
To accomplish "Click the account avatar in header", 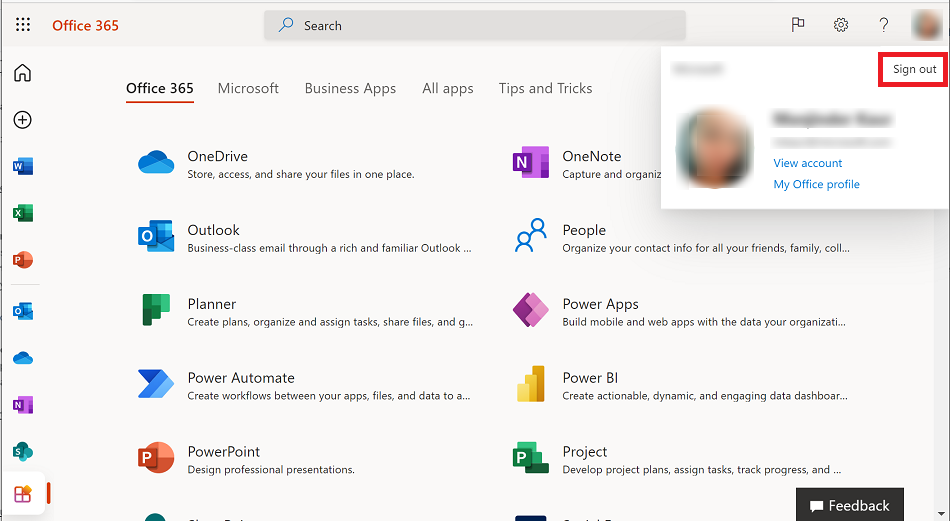I will [927, 25].
